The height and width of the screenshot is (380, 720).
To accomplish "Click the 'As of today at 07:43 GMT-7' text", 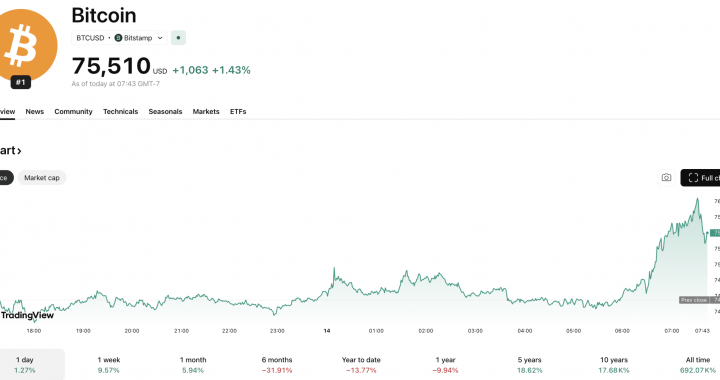I will point(116,84).
